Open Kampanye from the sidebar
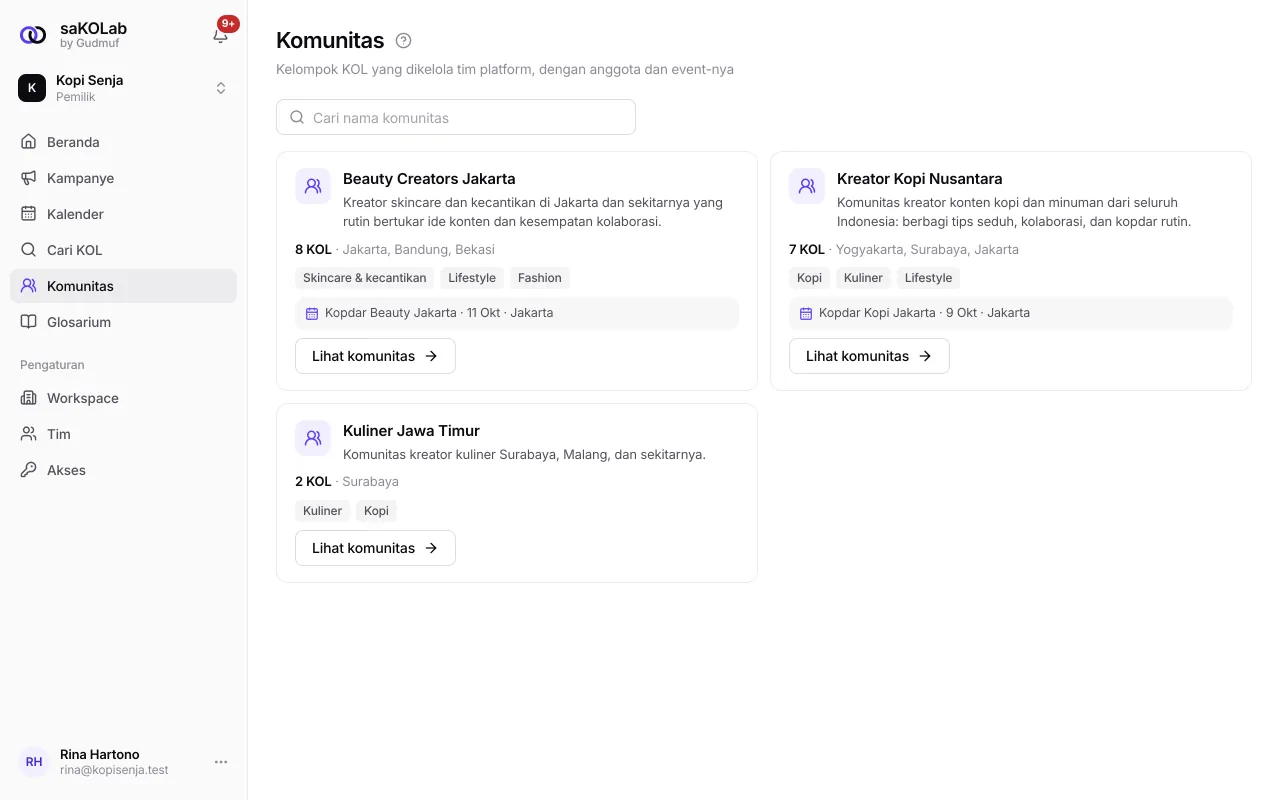 coord(123,178)
